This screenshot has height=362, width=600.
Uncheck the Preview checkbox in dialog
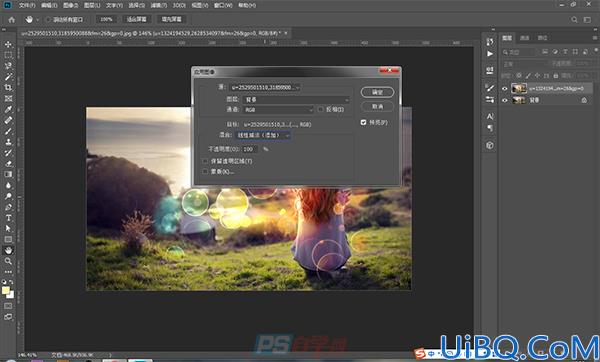tap(364, 122)
